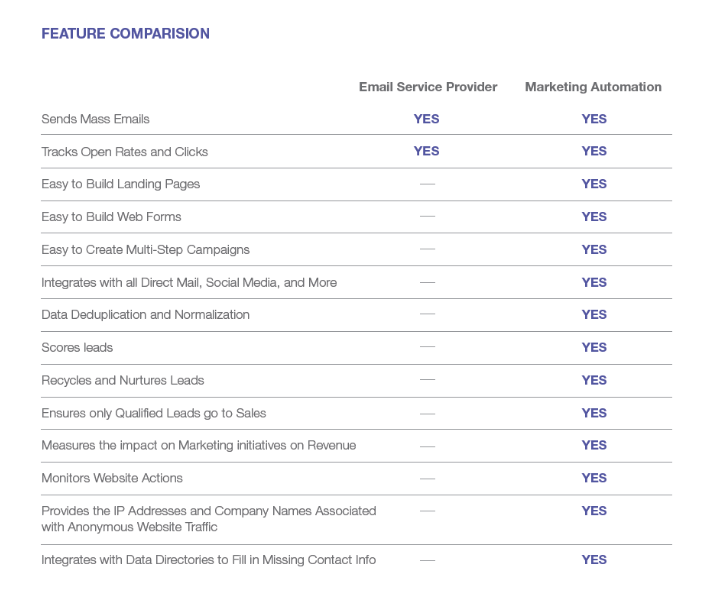726x610 pixels.
Task: Click the dash in Easy to Build Web Forms row
Action: pos(427,217)
